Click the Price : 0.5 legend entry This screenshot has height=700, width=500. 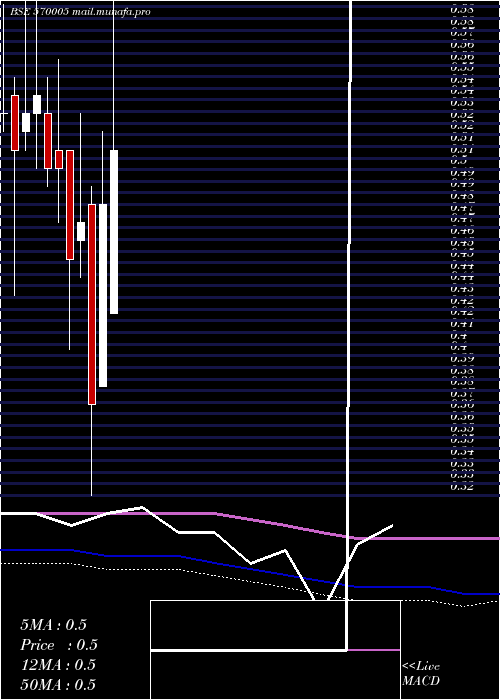[58, 645]
